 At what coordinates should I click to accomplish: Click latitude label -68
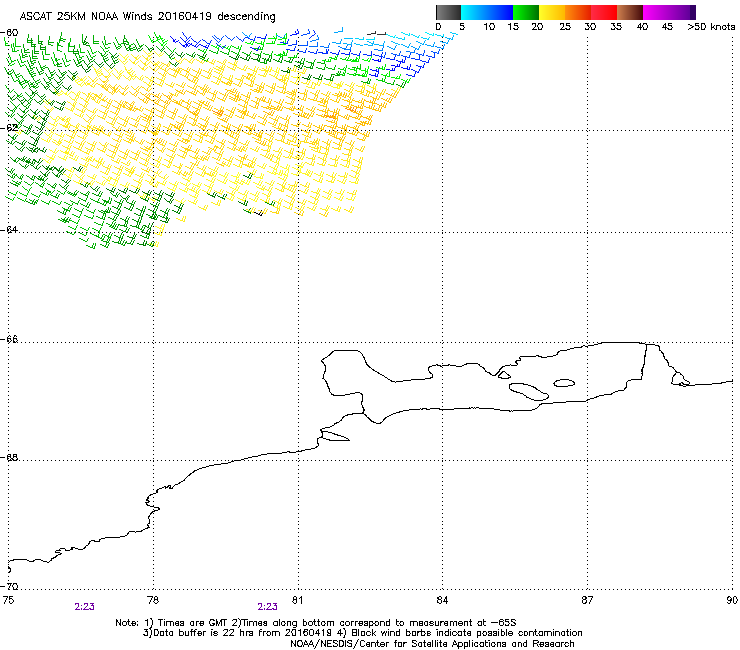[x=11, y=458]
